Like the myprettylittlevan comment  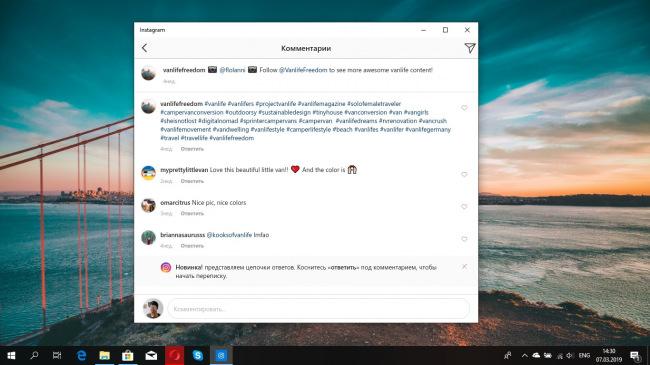464,175
